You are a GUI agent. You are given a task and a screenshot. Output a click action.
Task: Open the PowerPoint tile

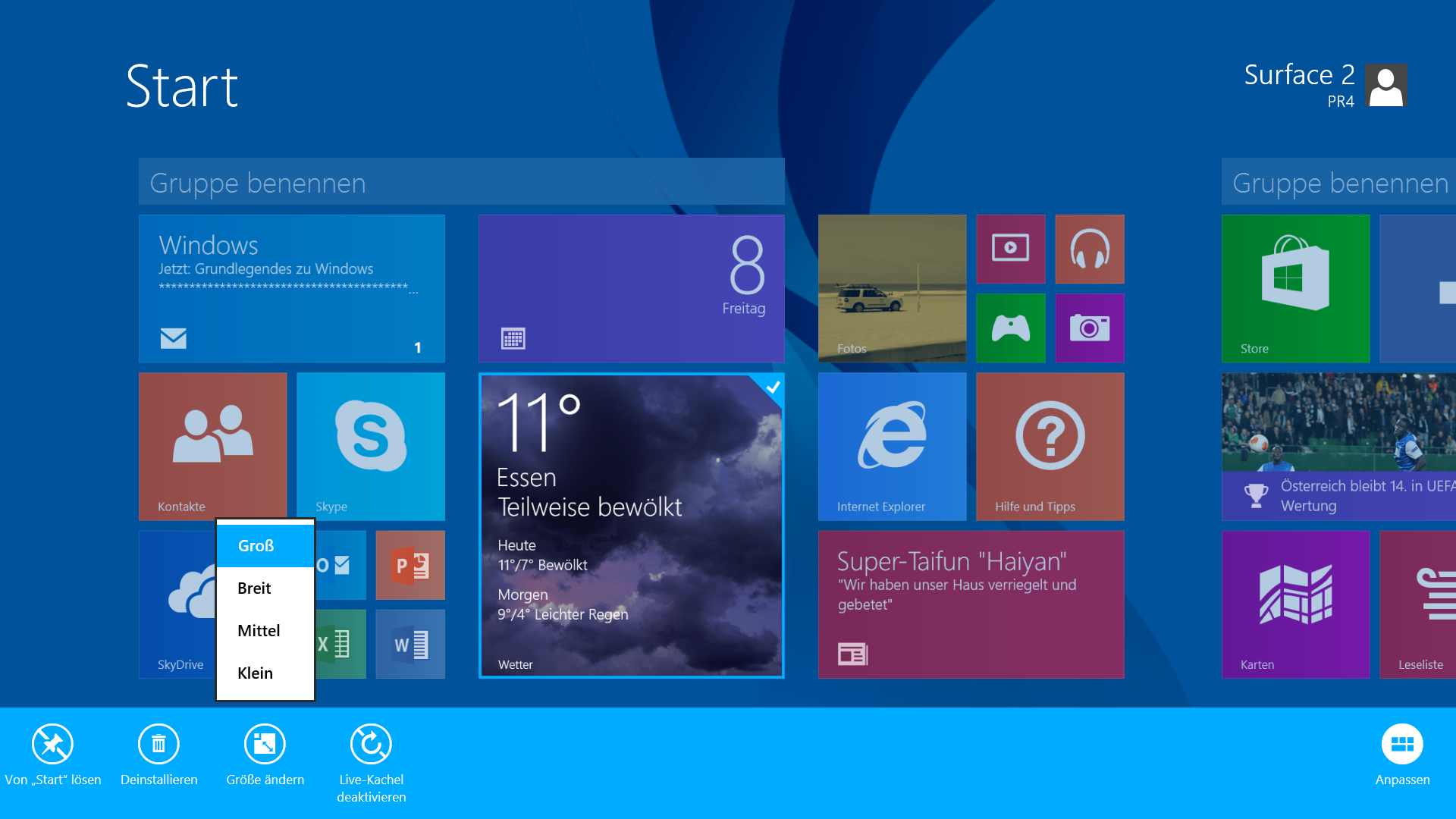(410, 565)
